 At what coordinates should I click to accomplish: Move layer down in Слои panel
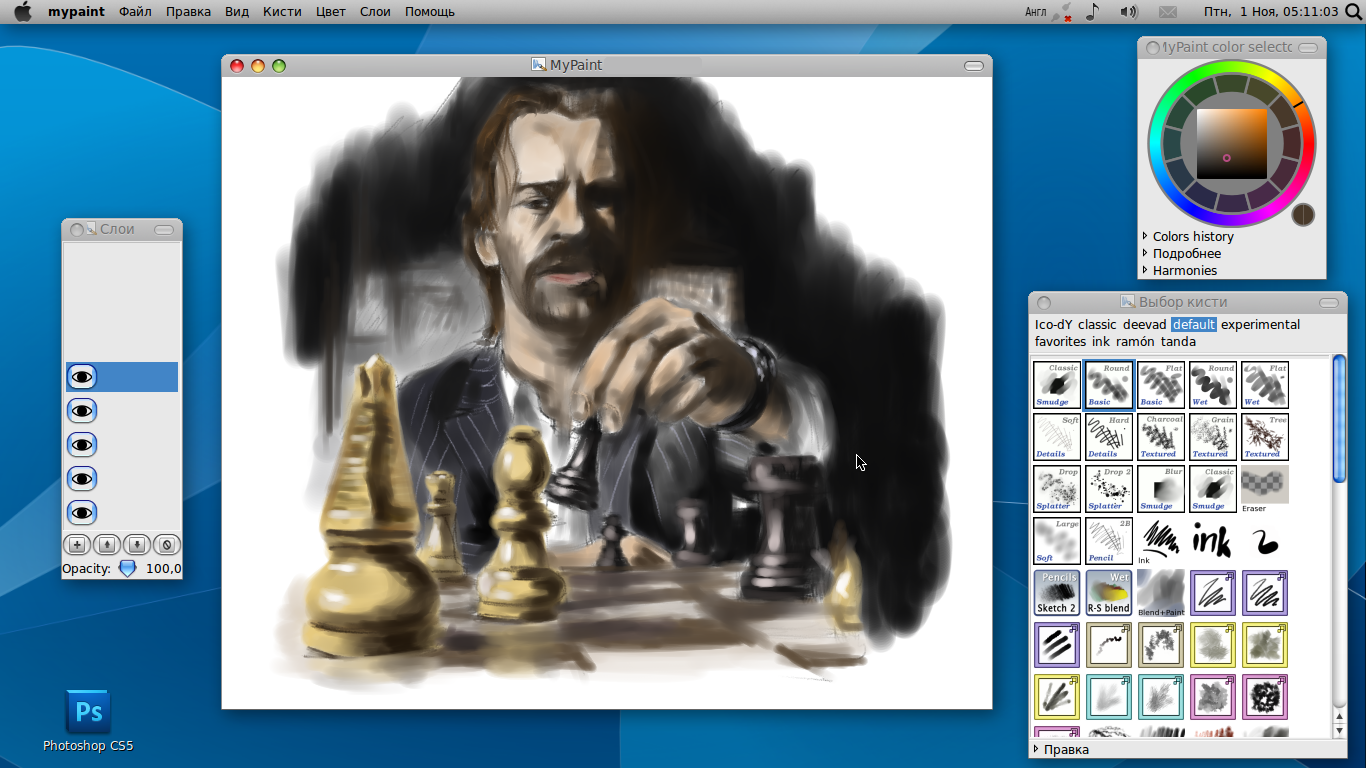click(x=138, y=545)
